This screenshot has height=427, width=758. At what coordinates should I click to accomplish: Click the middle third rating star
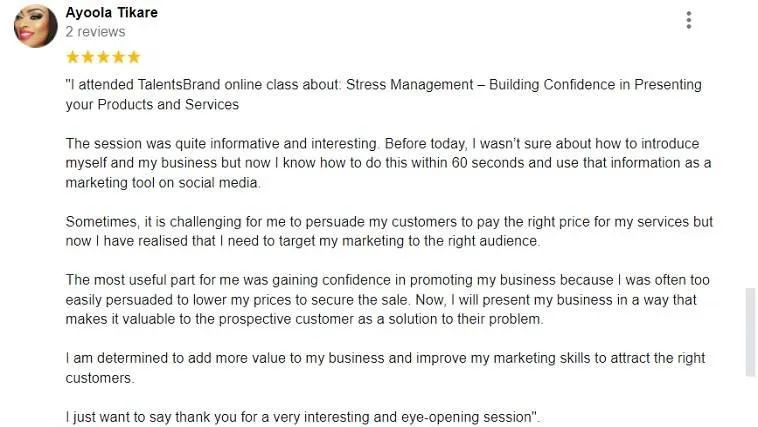coord(103,57)
